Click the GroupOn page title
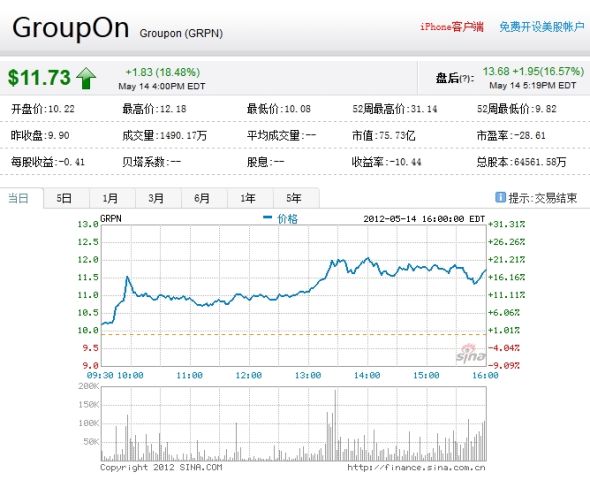Viewport: 590px width, 480px height. 71,28
